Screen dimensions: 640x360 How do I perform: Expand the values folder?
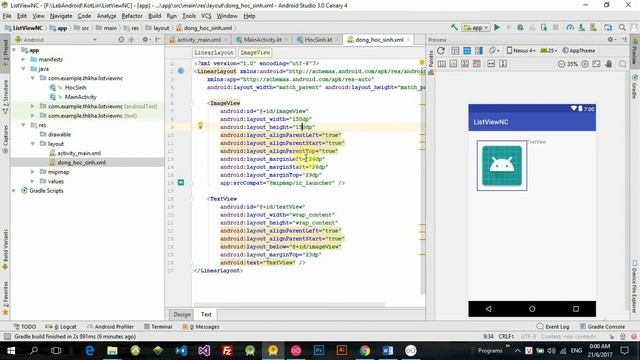coord(32,181)
